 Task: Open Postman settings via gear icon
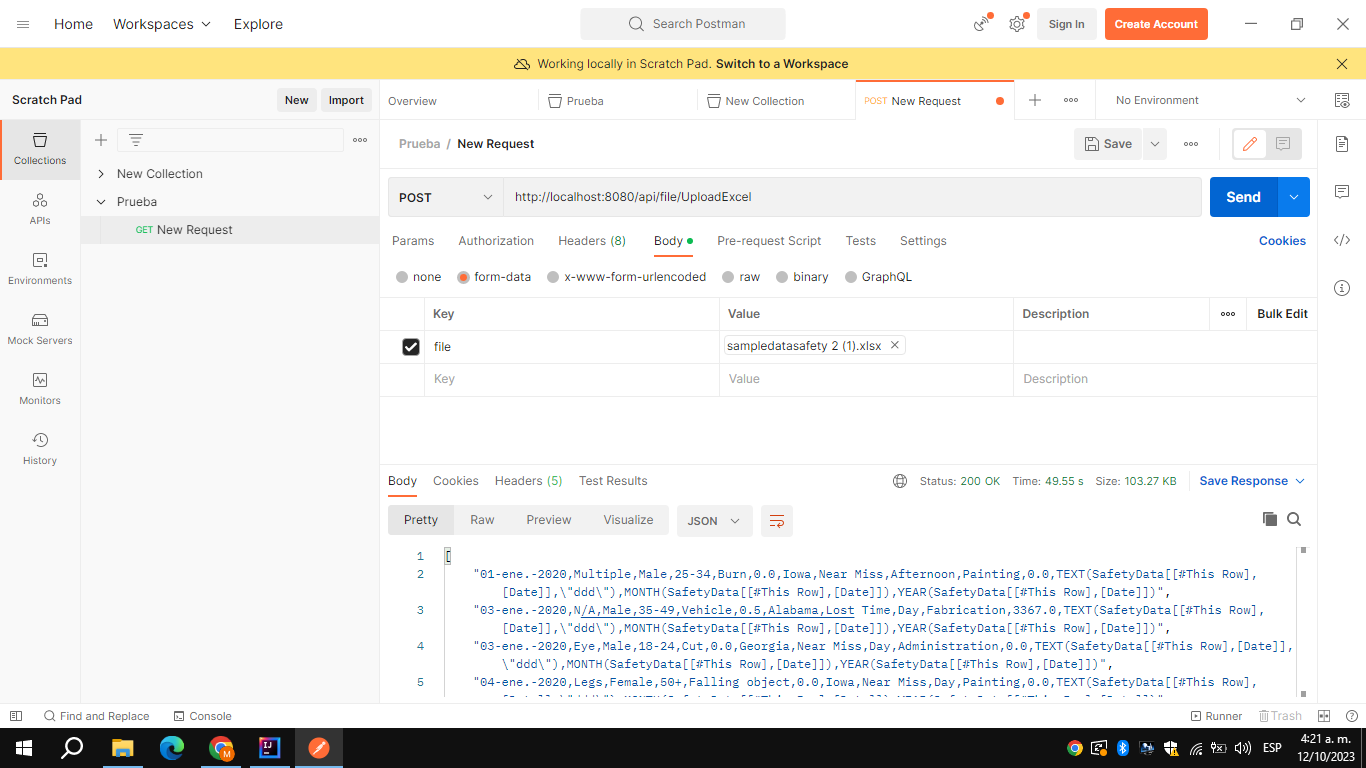[1016, 24]
